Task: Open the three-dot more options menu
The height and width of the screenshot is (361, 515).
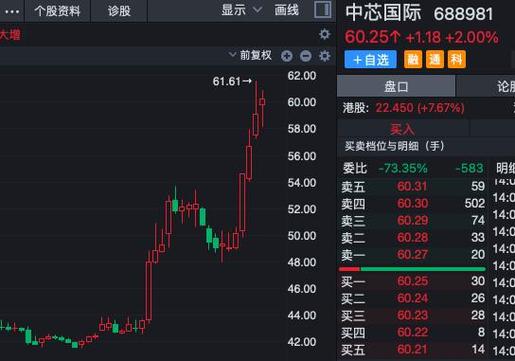Action: [x=12, y=12]
